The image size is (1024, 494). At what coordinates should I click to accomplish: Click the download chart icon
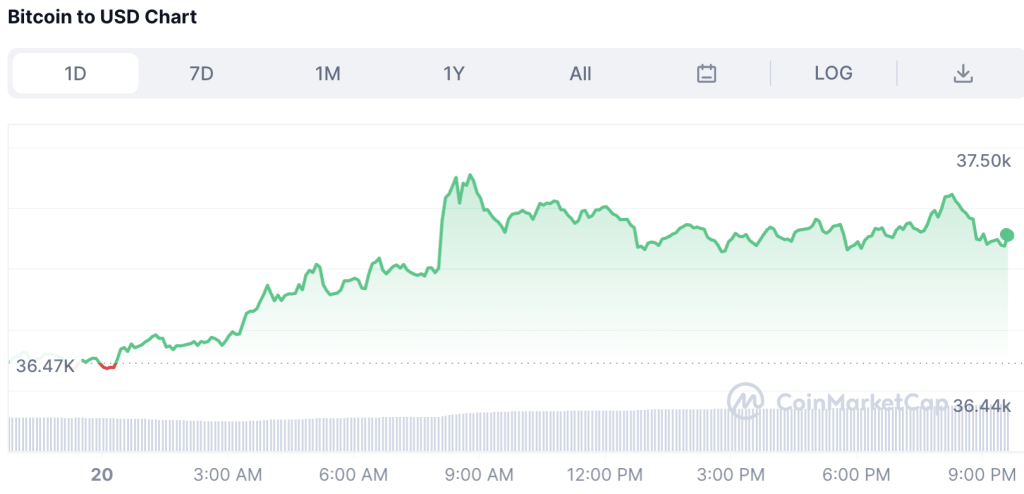pyautogui.click(x=963, y=73)
